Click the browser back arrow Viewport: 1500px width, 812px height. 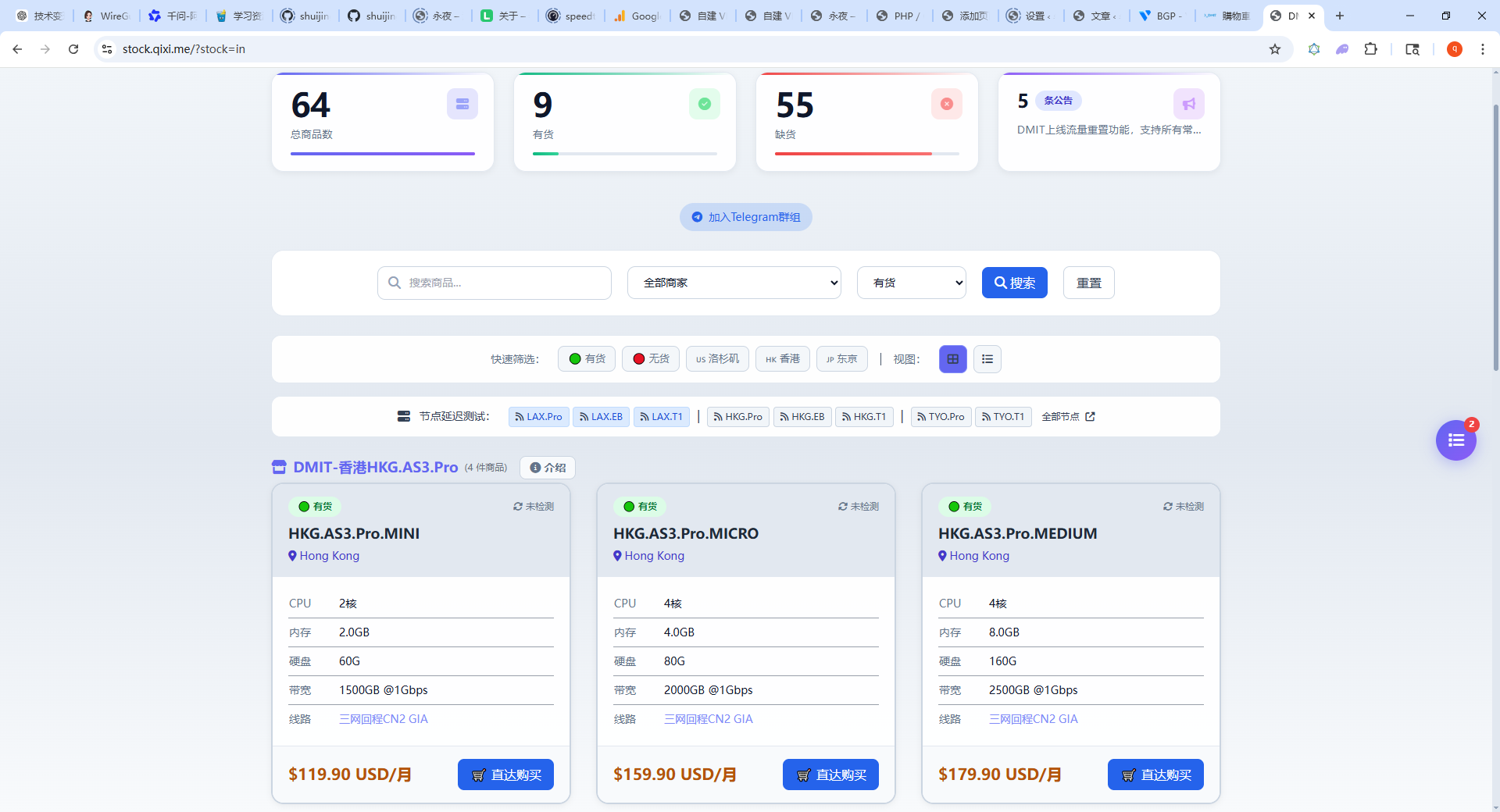(17, 49)
